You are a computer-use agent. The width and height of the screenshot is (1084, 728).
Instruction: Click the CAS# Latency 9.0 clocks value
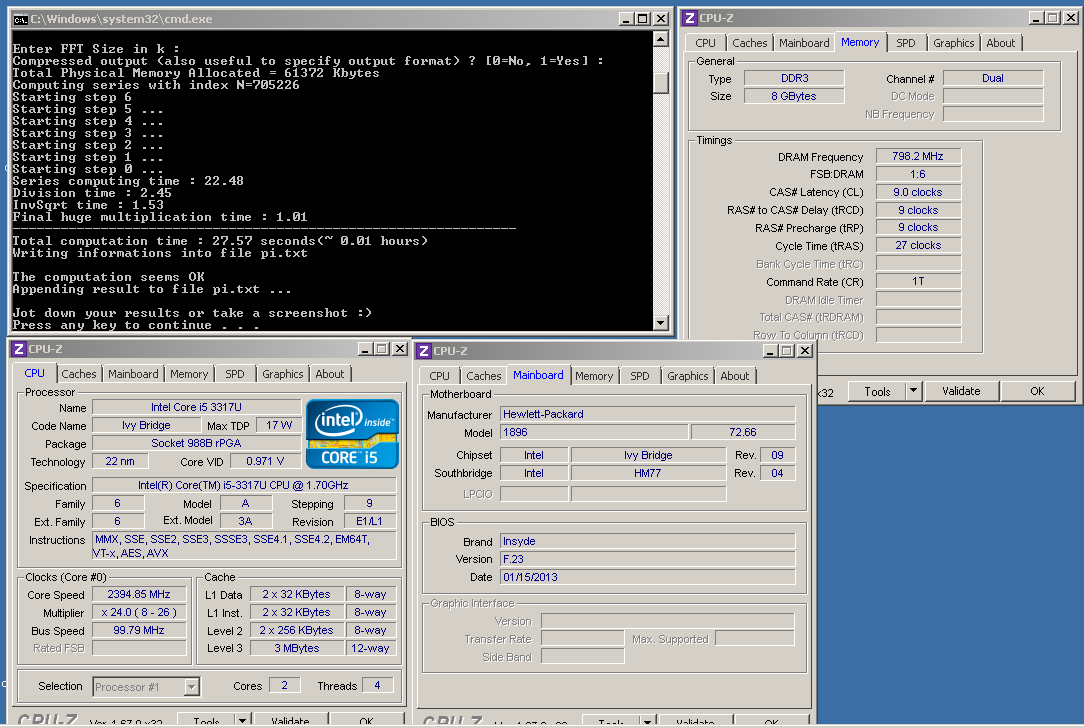tap(918, 192)
